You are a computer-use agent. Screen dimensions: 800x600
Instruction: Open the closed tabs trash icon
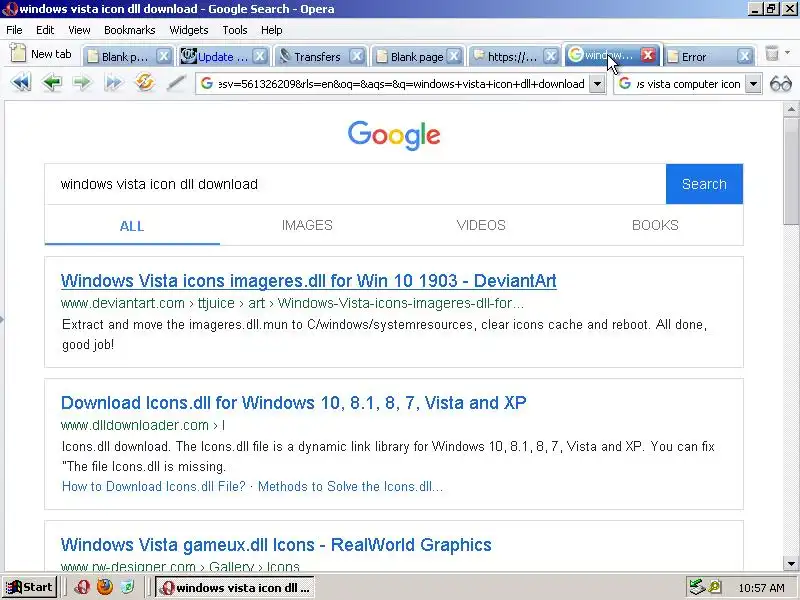pyautogui.click(x=772, y=54)
